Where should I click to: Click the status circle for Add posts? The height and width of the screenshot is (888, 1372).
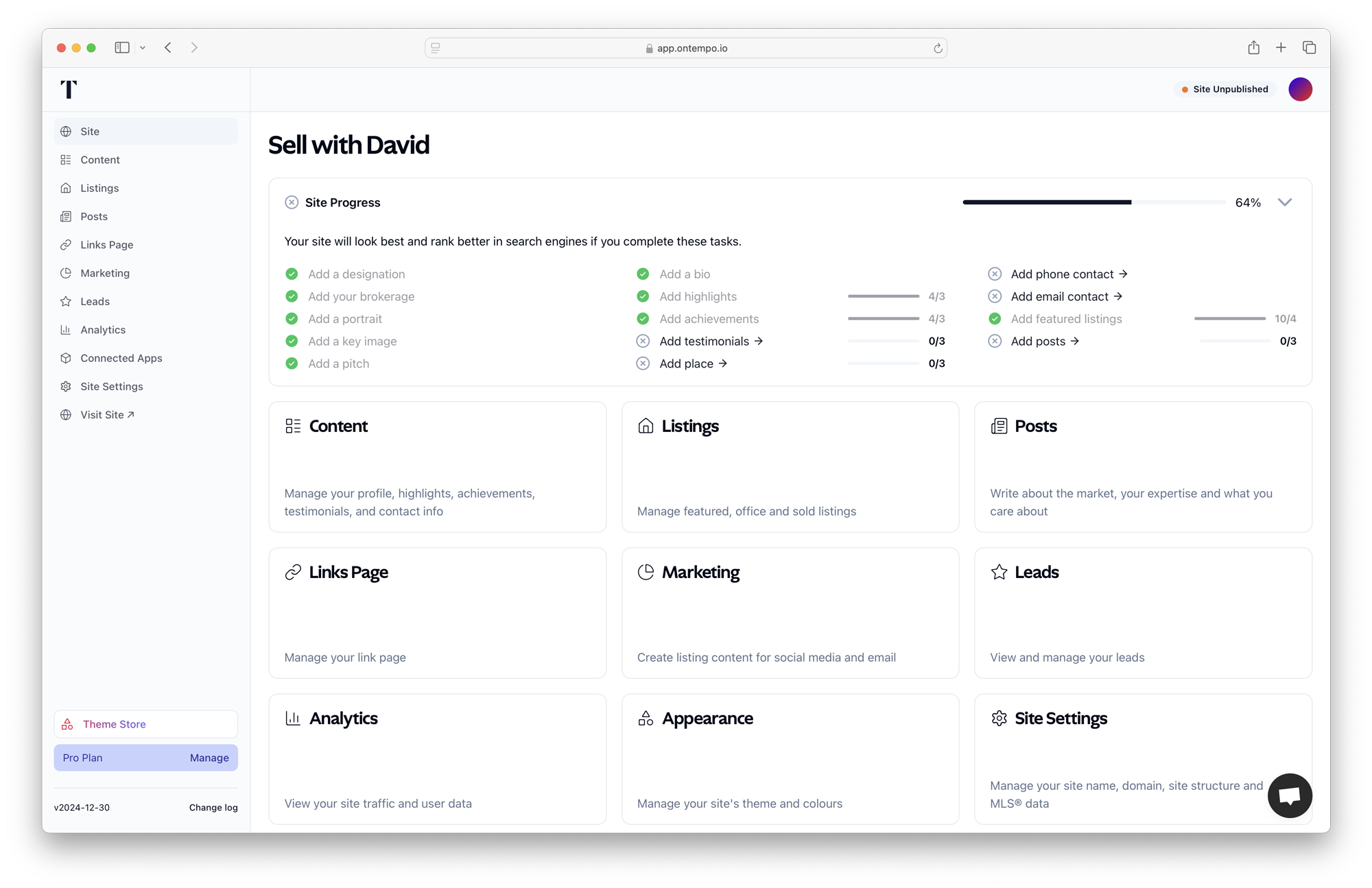[x=995, y=341]
